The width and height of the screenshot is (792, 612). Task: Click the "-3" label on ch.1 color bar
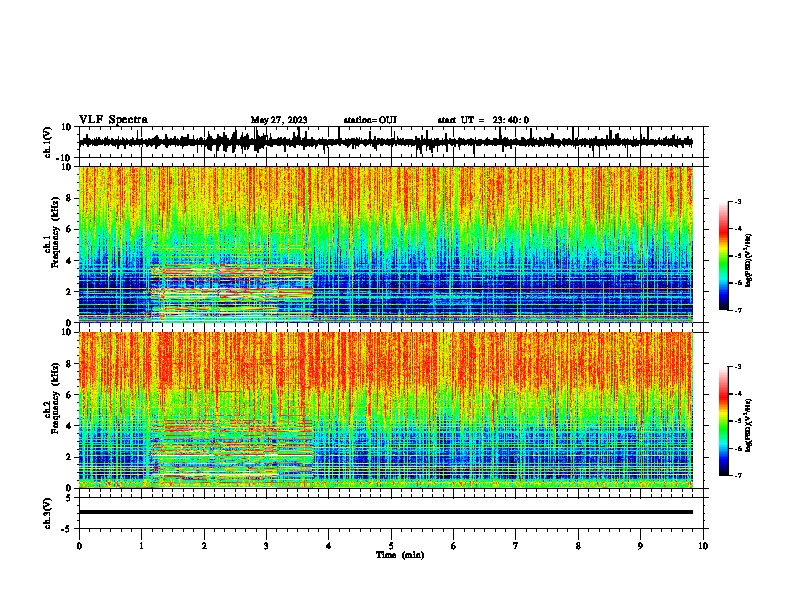point(737,201)
